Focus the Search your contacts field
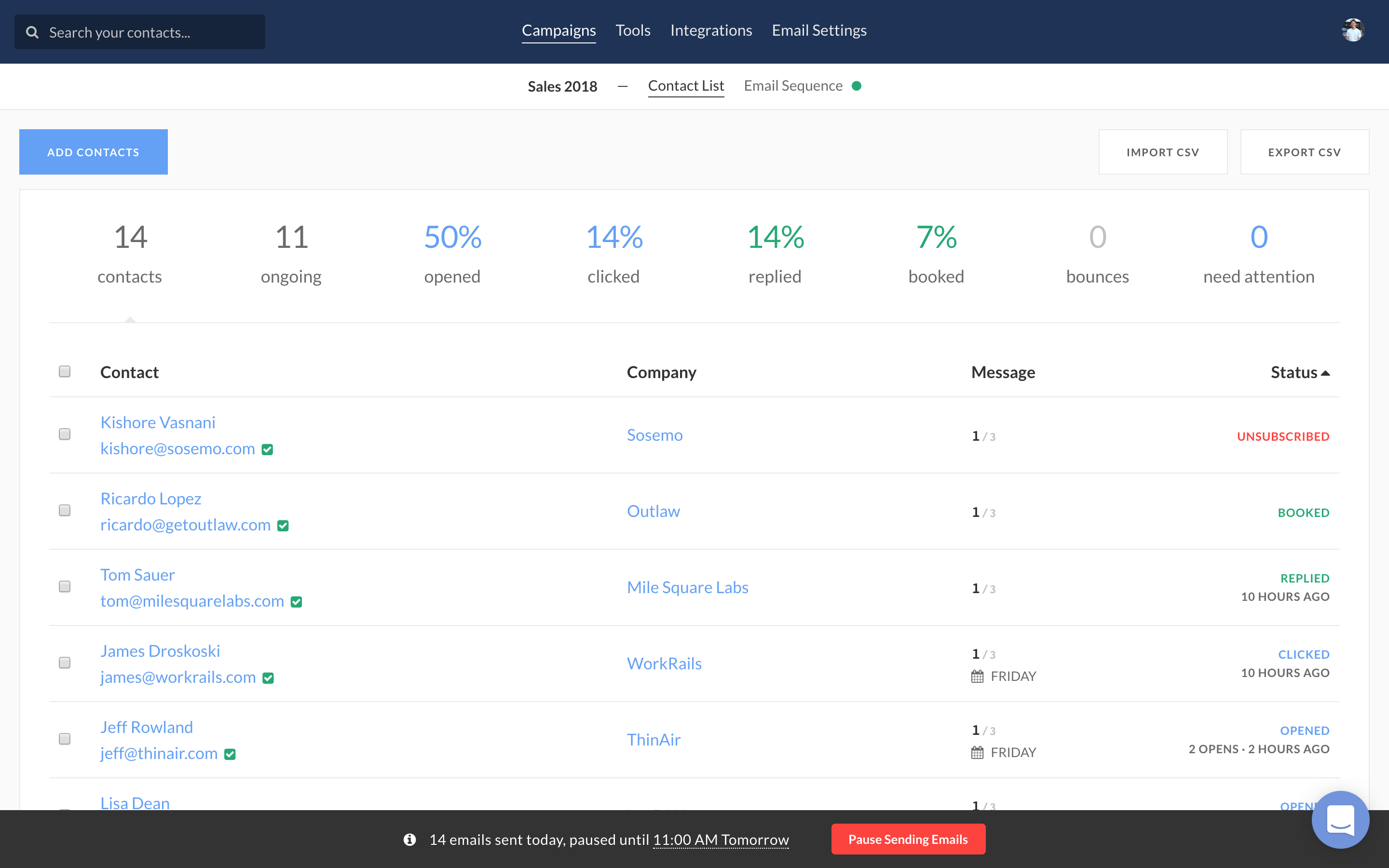Image resolution: width=1389 pixels, height=868 pixels. [x=149, y=33]
